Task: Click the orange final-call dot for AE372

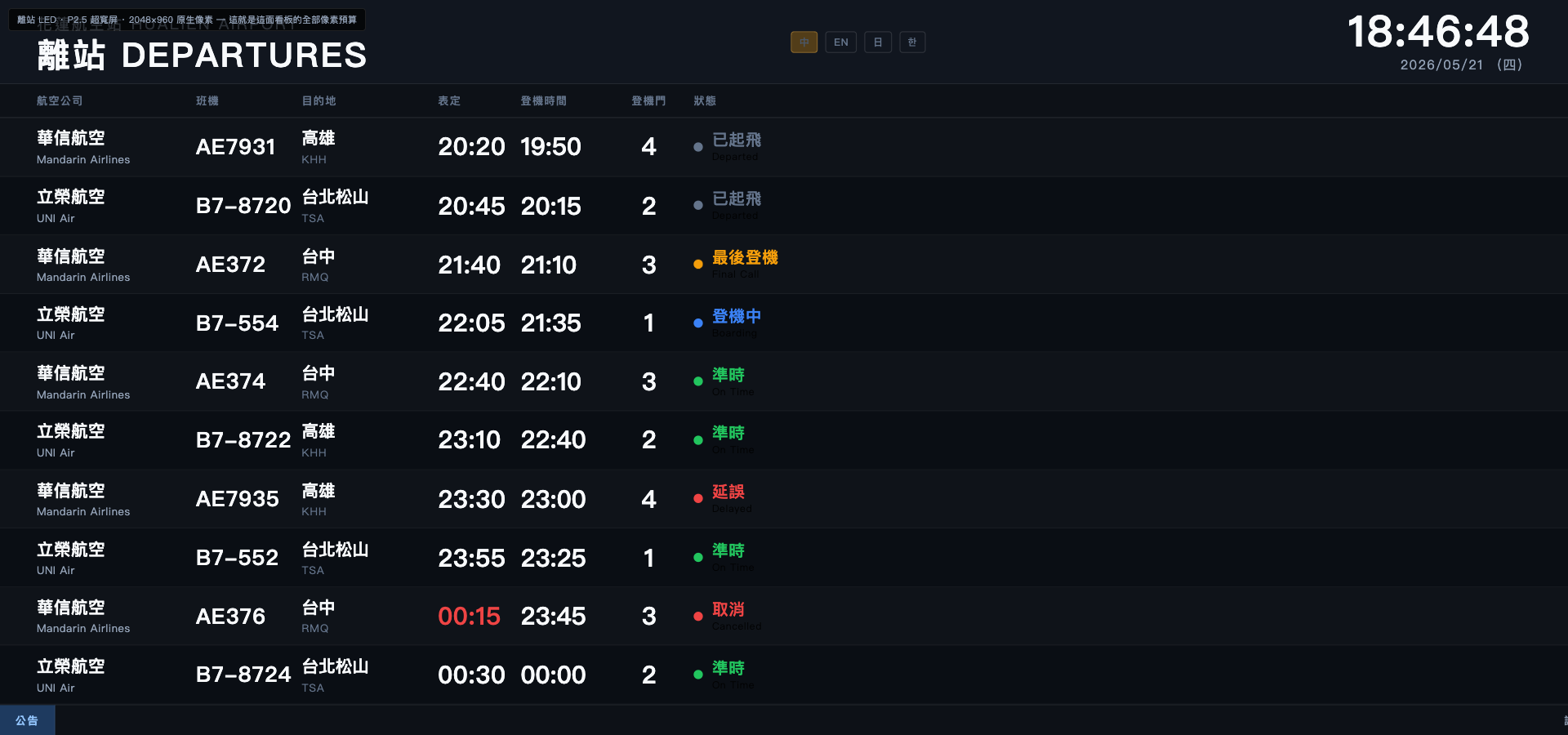Action: tap(698, 265)
